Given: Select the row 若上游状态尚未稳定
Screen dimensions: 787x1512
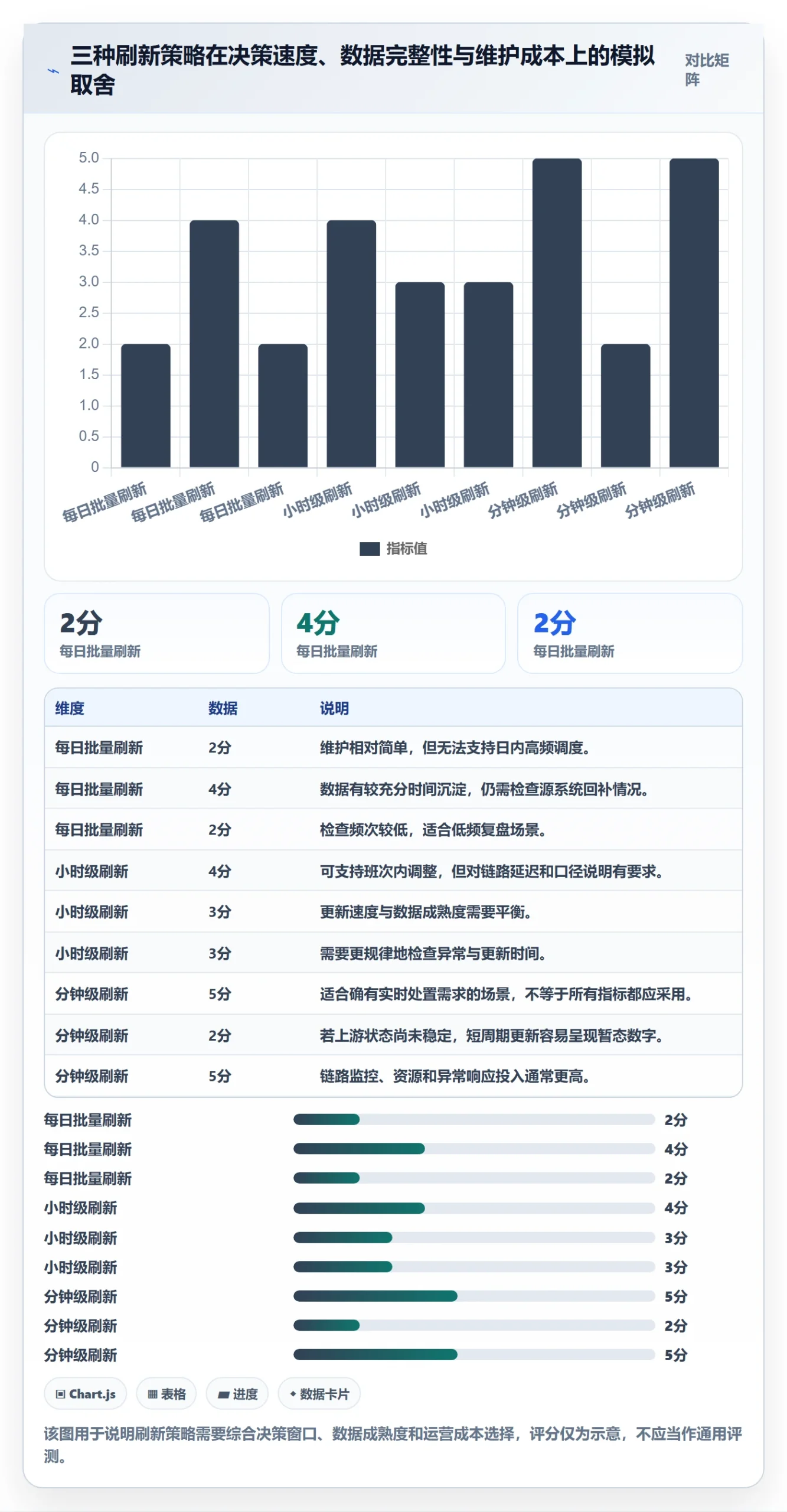Looking at the screenshot, I should click(393, 1035).
